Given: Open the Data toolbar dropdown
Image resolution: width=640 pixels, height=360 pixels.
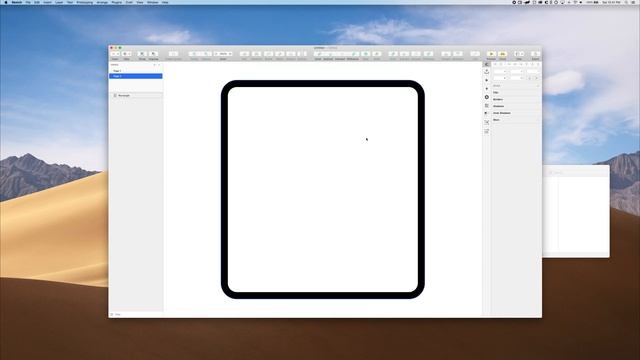Looking at the screenshot, I should coord(127,54).
